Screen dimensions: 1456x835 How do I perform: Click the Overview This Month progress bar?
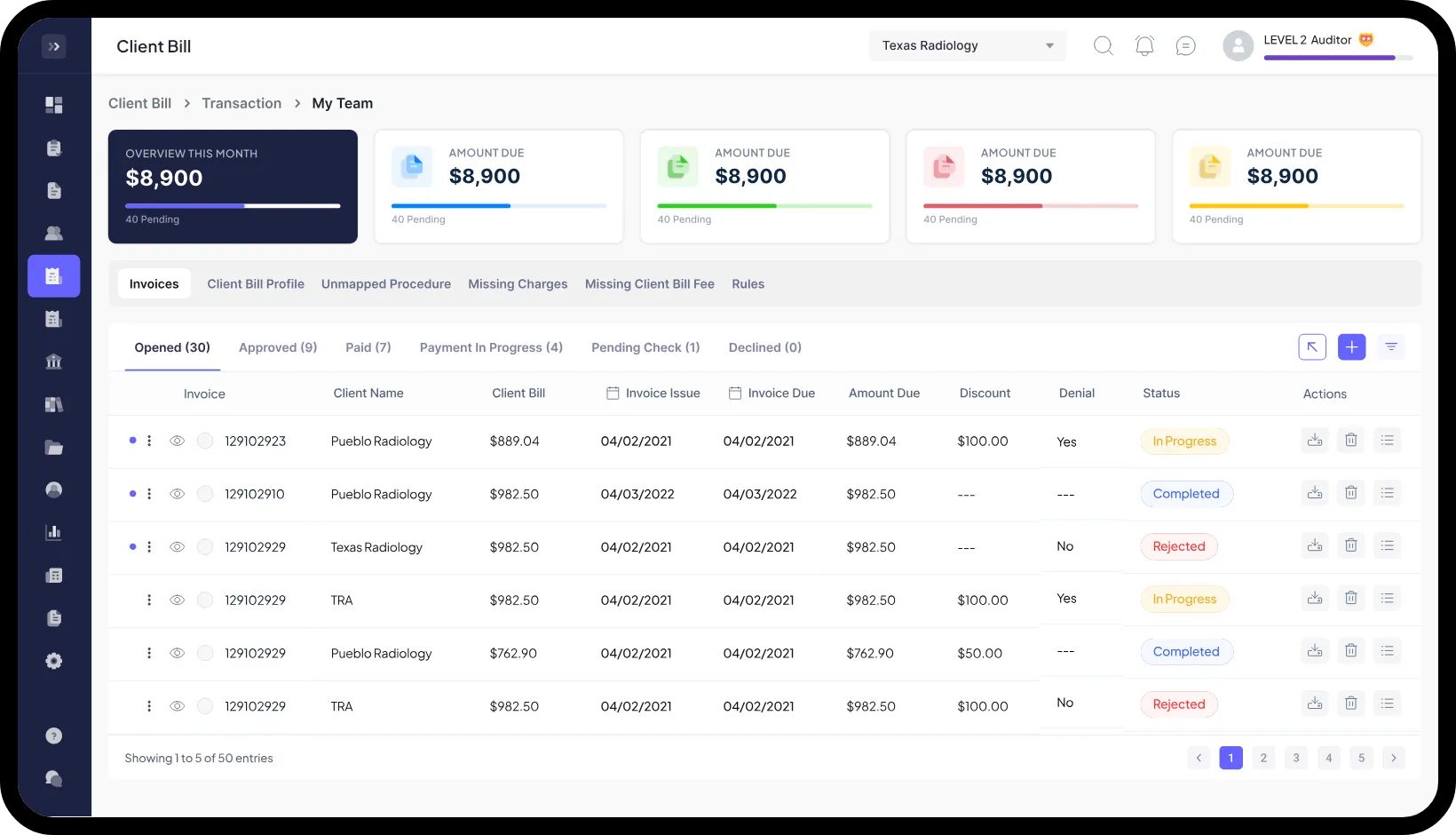tap(233, 206)
